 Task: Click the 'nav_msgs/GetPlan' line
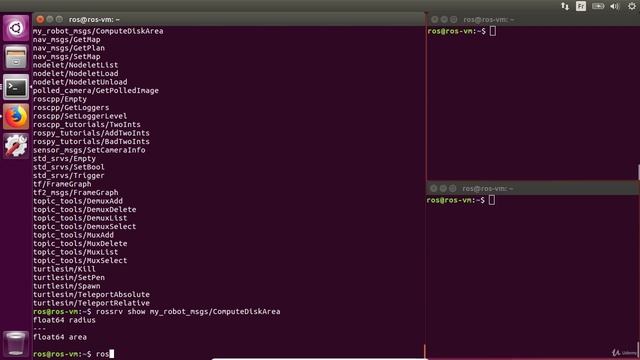coord(69,48)
